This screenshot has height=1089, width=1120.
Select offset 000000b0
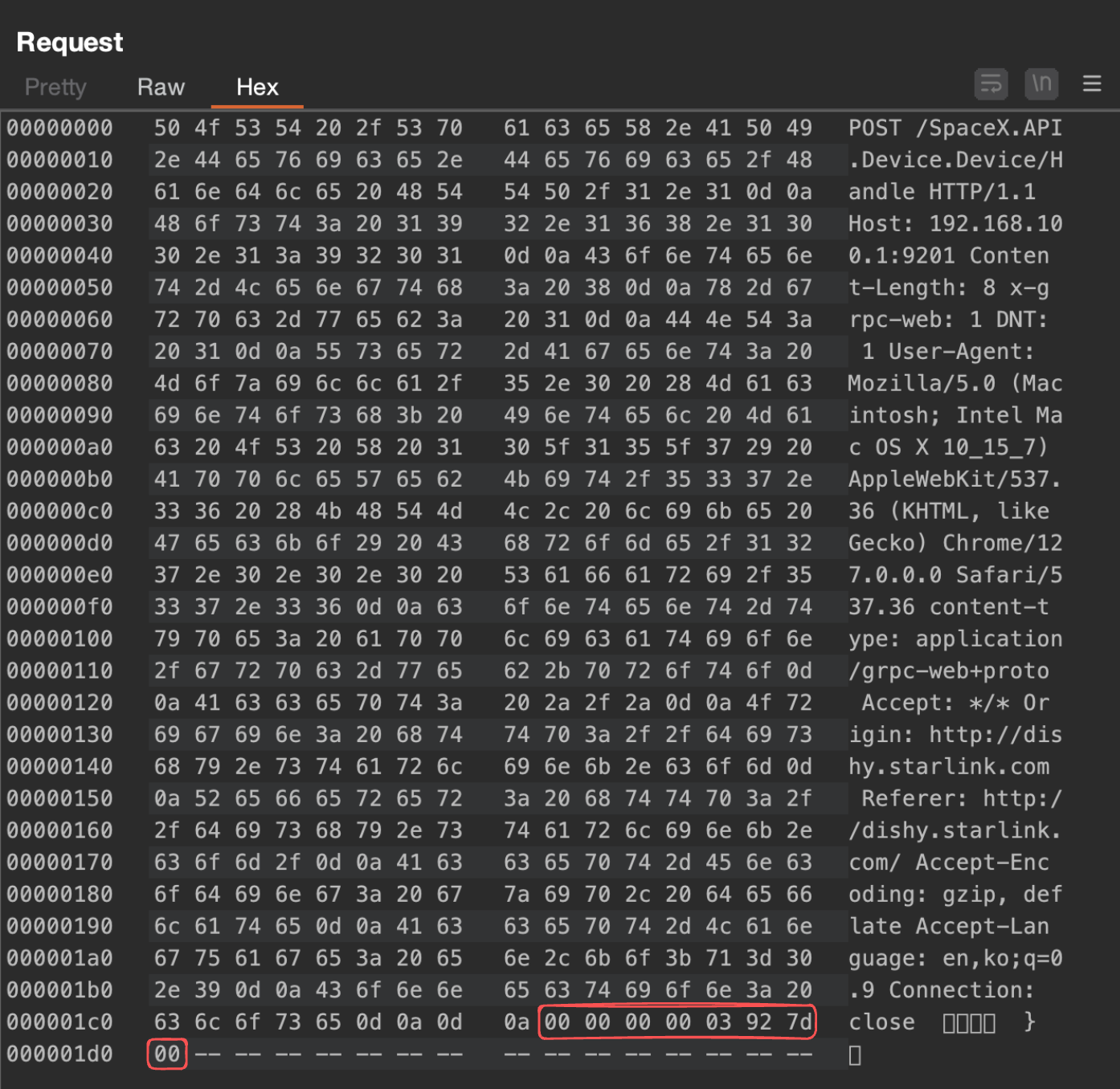click(x=60, y=479)
